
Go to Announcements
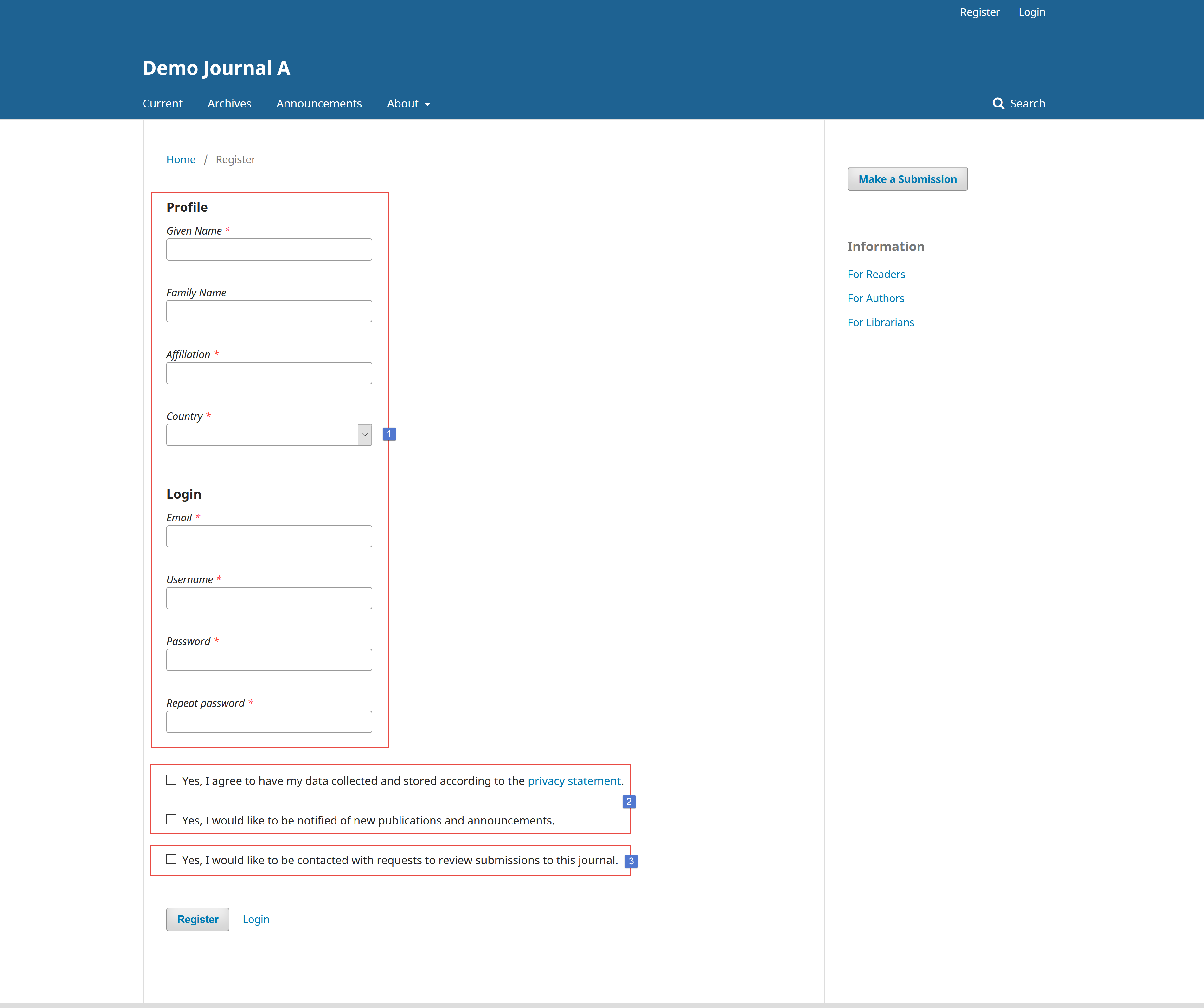coord(319,103)
